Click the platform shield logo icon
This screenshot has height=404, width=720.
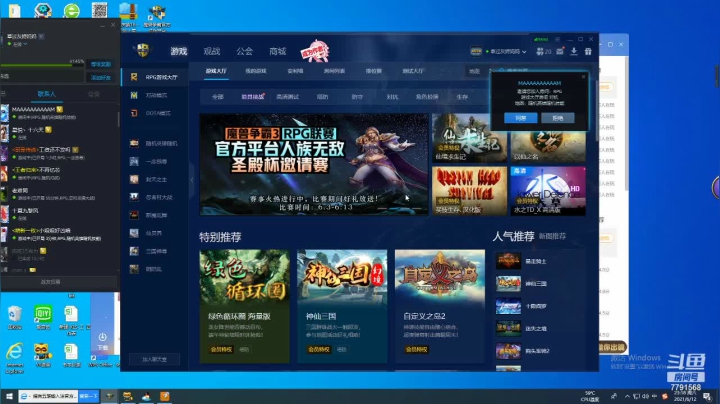click(143, 50)
